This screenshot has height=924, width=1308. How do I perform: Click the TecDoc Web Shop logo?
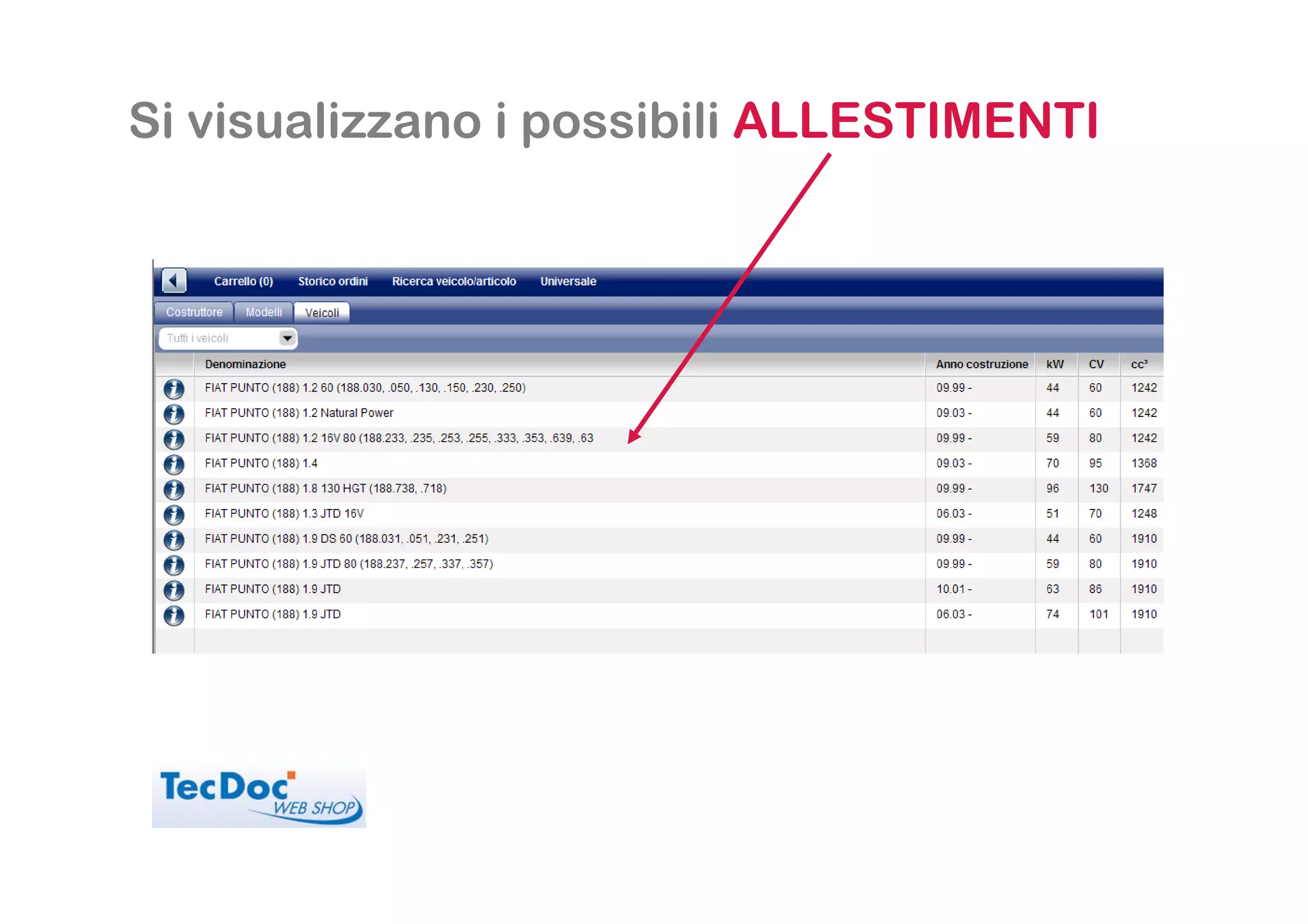click(259, 798)
